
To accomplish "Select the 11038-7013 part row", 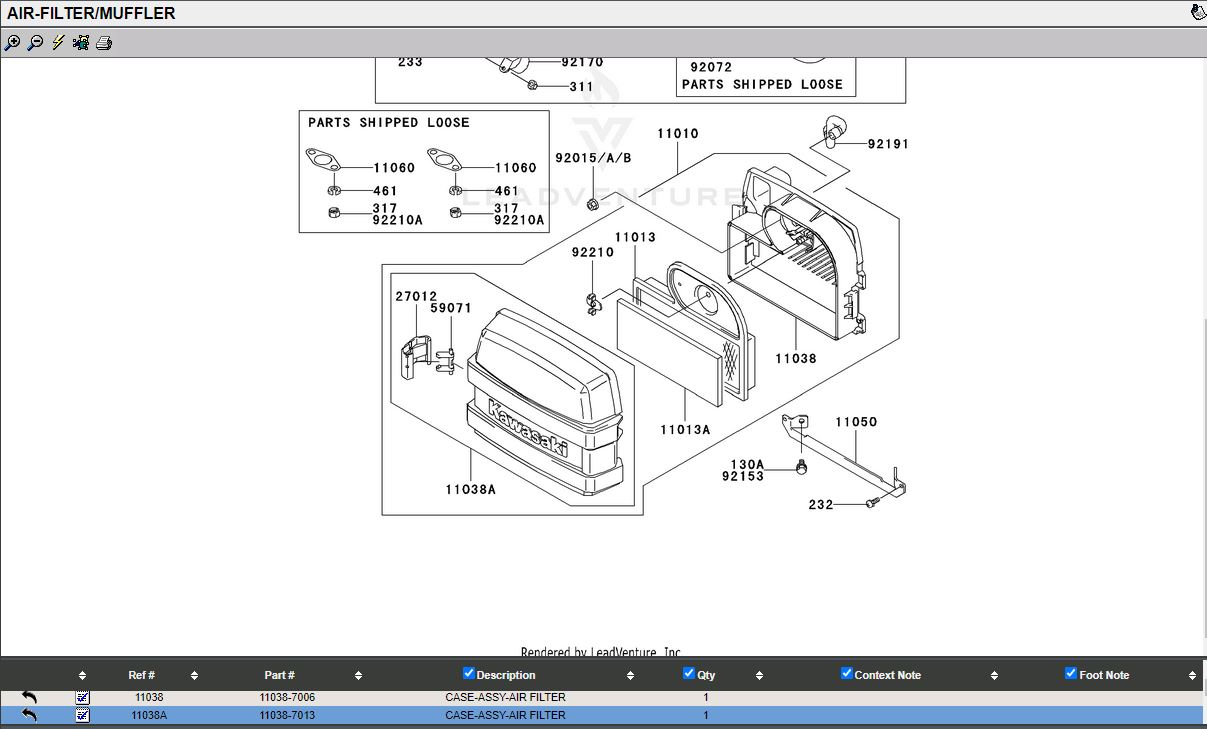I will point(287,715).
